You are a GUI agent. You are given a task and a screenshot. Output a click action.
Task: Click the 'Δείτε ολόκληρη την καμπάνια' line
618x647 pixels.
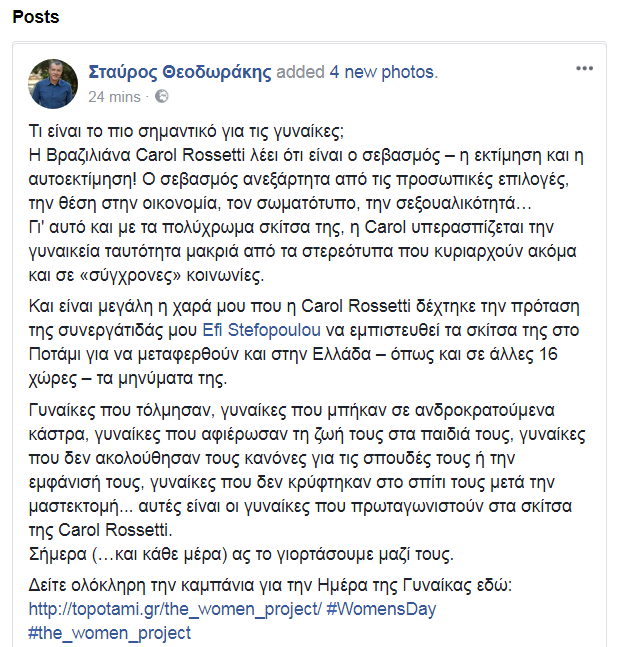[270, 585]
